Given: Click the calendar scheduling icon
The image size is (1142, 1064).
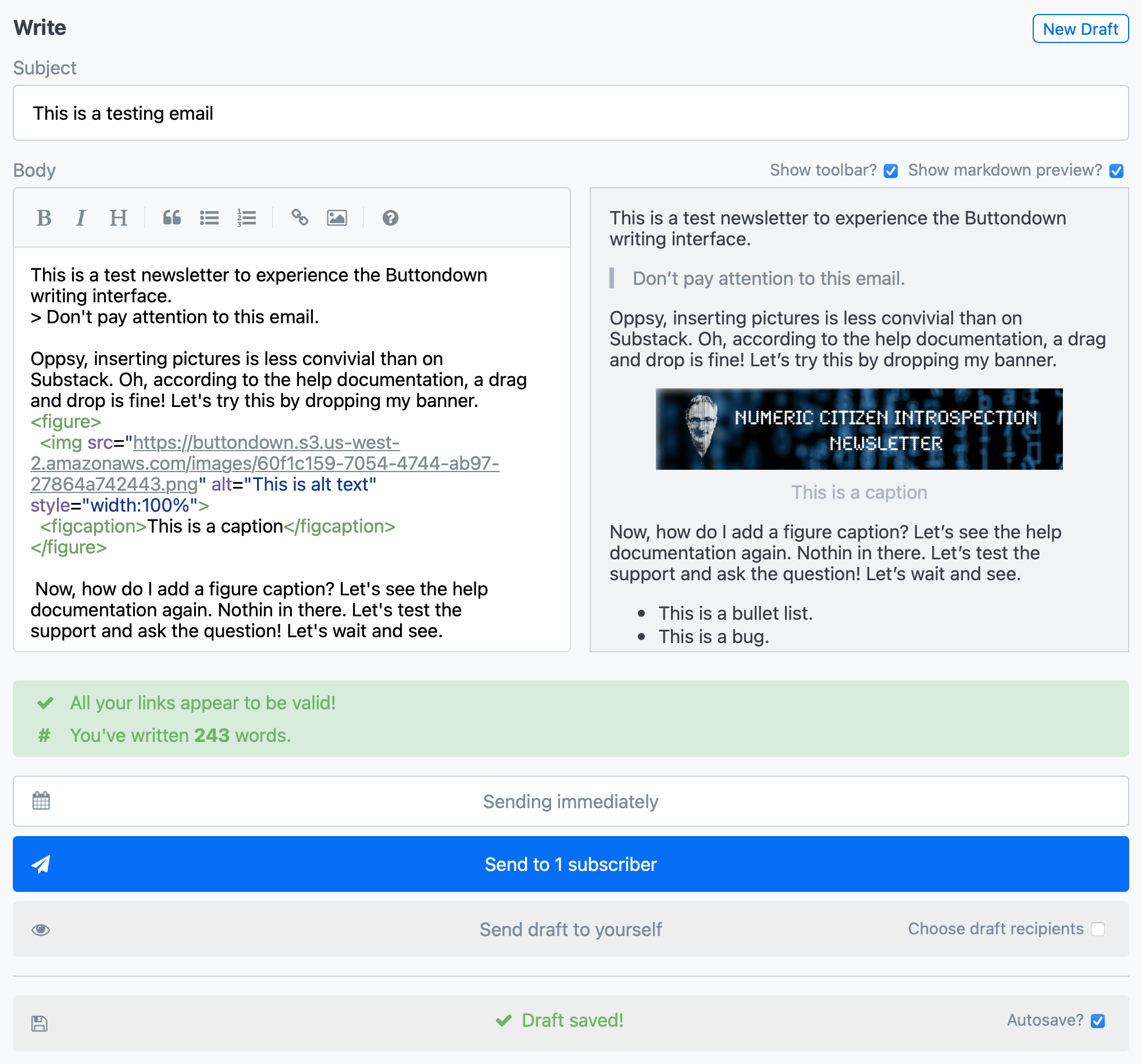Looking at the screenshot, I should (40, 801).
